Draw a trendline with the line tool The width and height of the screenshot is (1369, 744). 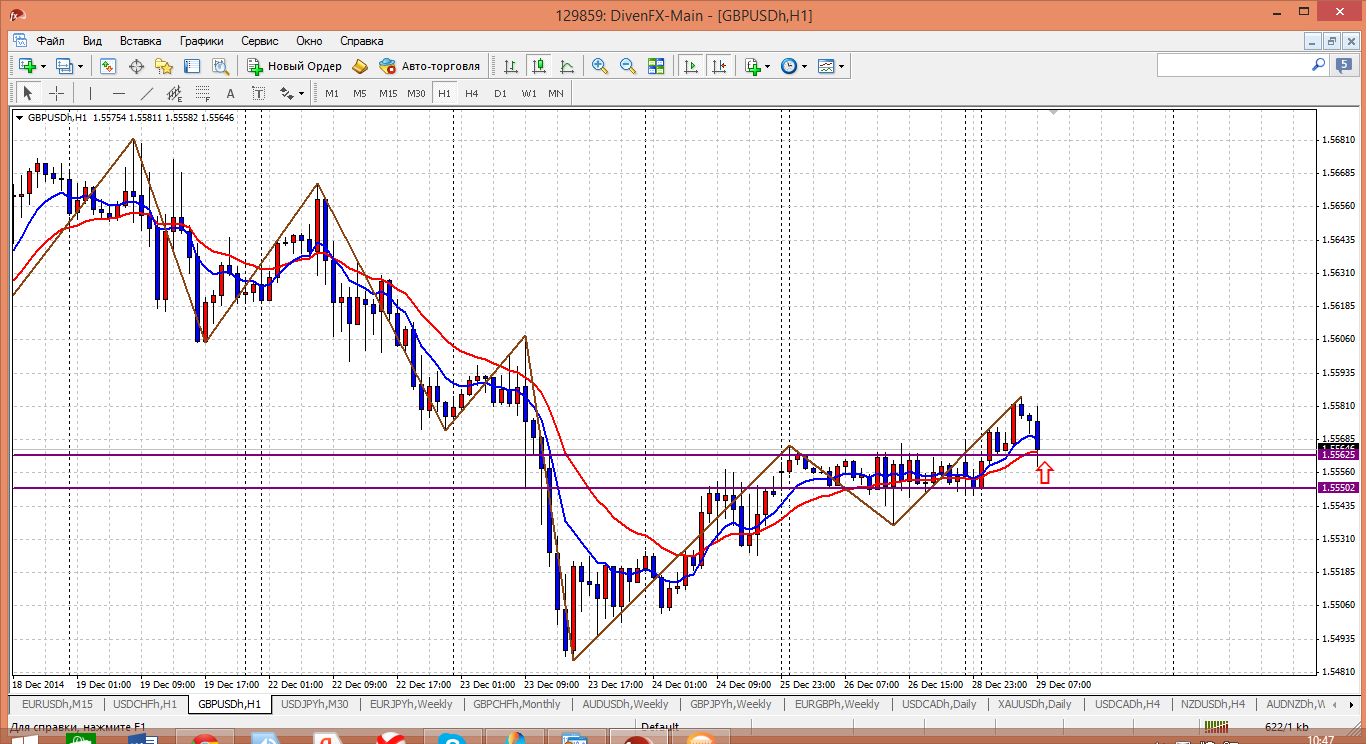(x=147, y=93)
